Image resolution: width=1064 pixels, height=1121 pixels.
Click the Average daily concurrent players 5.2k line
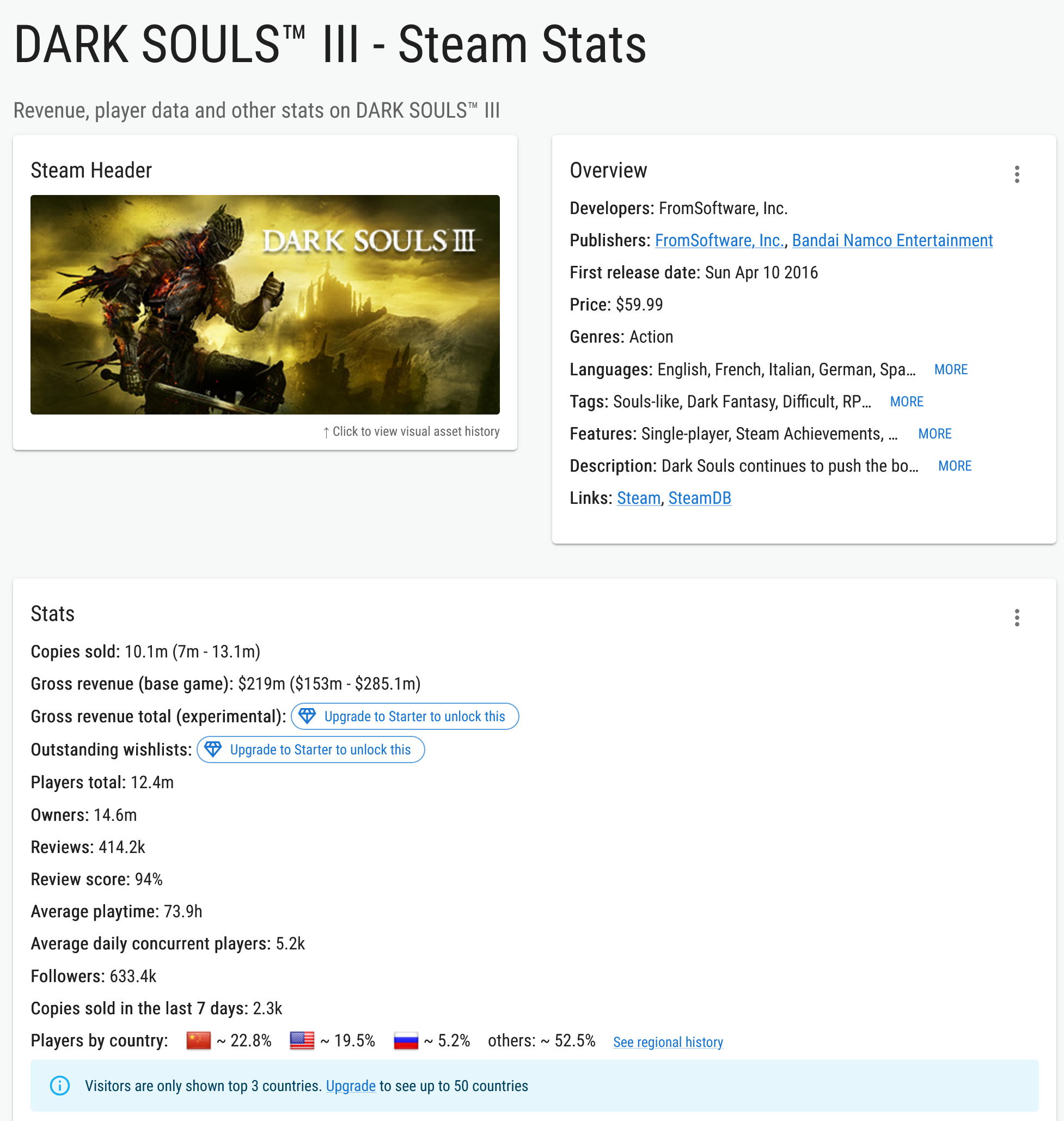(x=168, y=943)
